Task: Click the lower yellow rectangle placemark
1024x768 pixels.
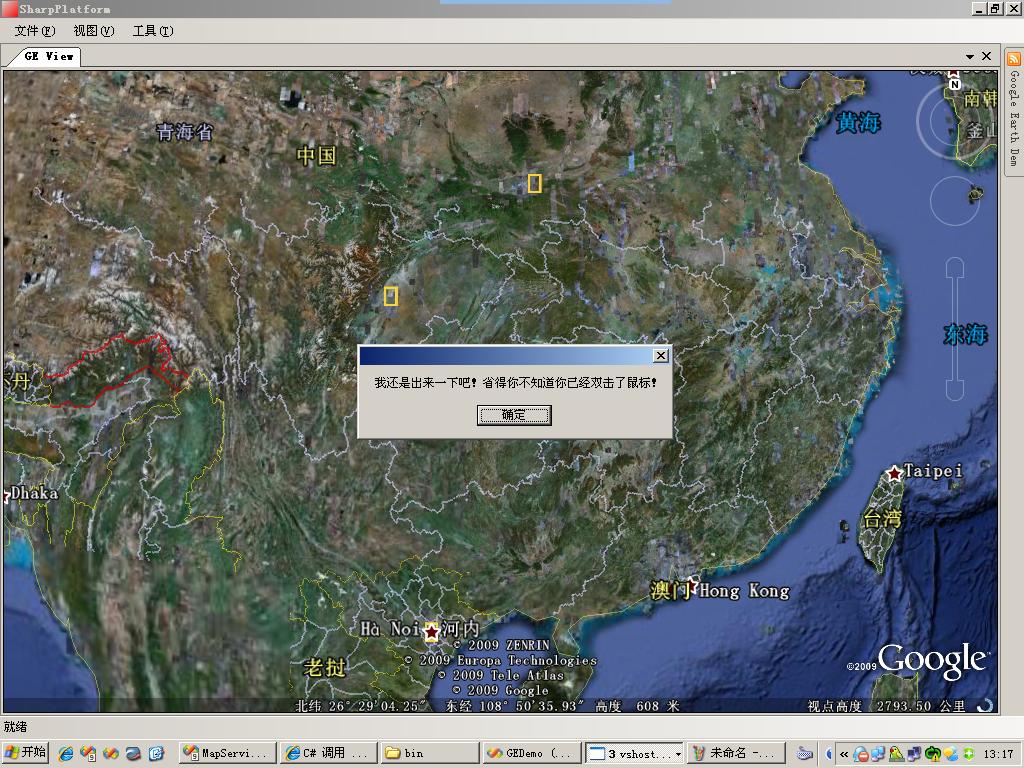Action: click(x=391, y=296)
